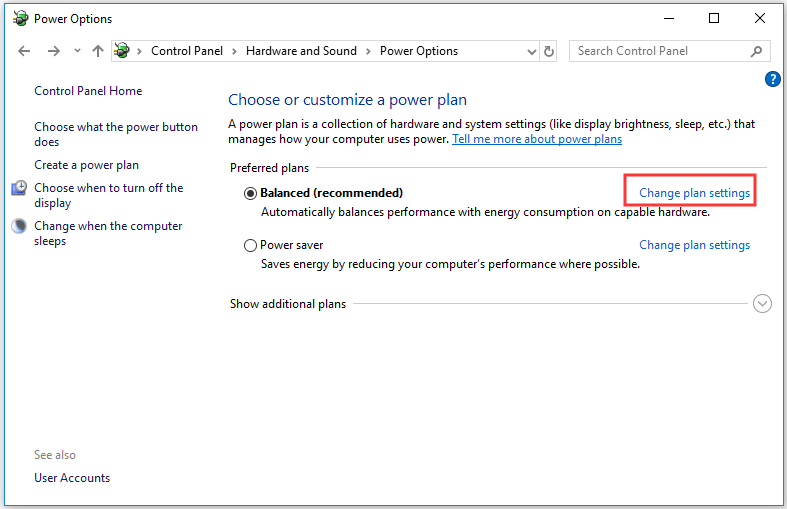Open Tell me more about power plans
Image resolution: width=787 pixels, height=509 pixels.
point(537,139)
